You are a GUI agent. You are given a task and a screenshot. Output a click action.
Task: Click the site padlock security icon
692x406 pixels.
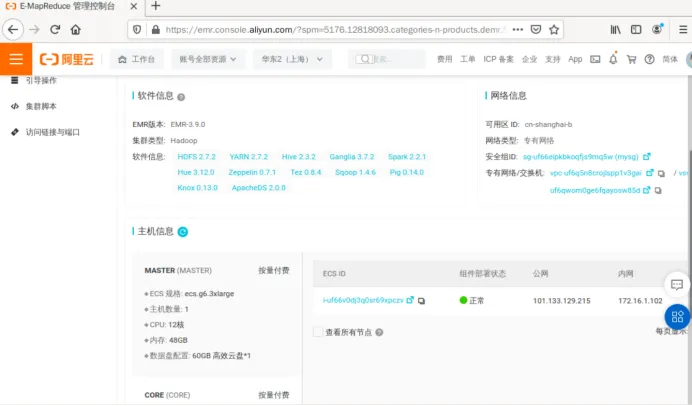tap(155, 30)
